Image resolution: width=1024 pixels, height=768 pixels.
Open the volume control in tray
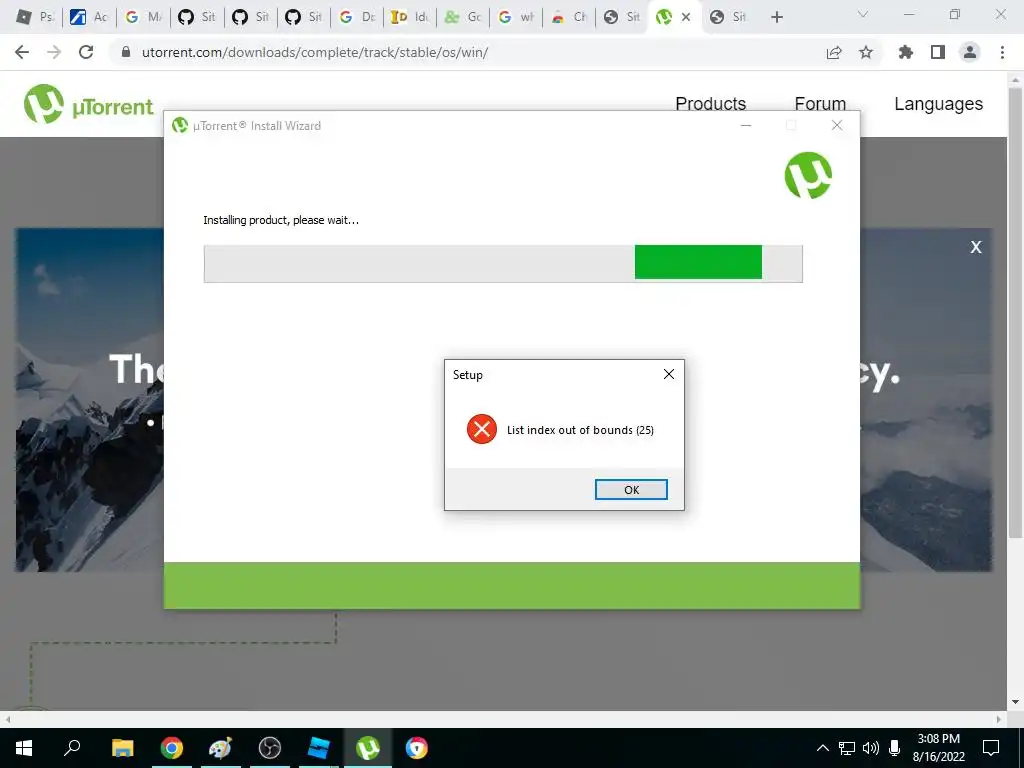[871, 748]
